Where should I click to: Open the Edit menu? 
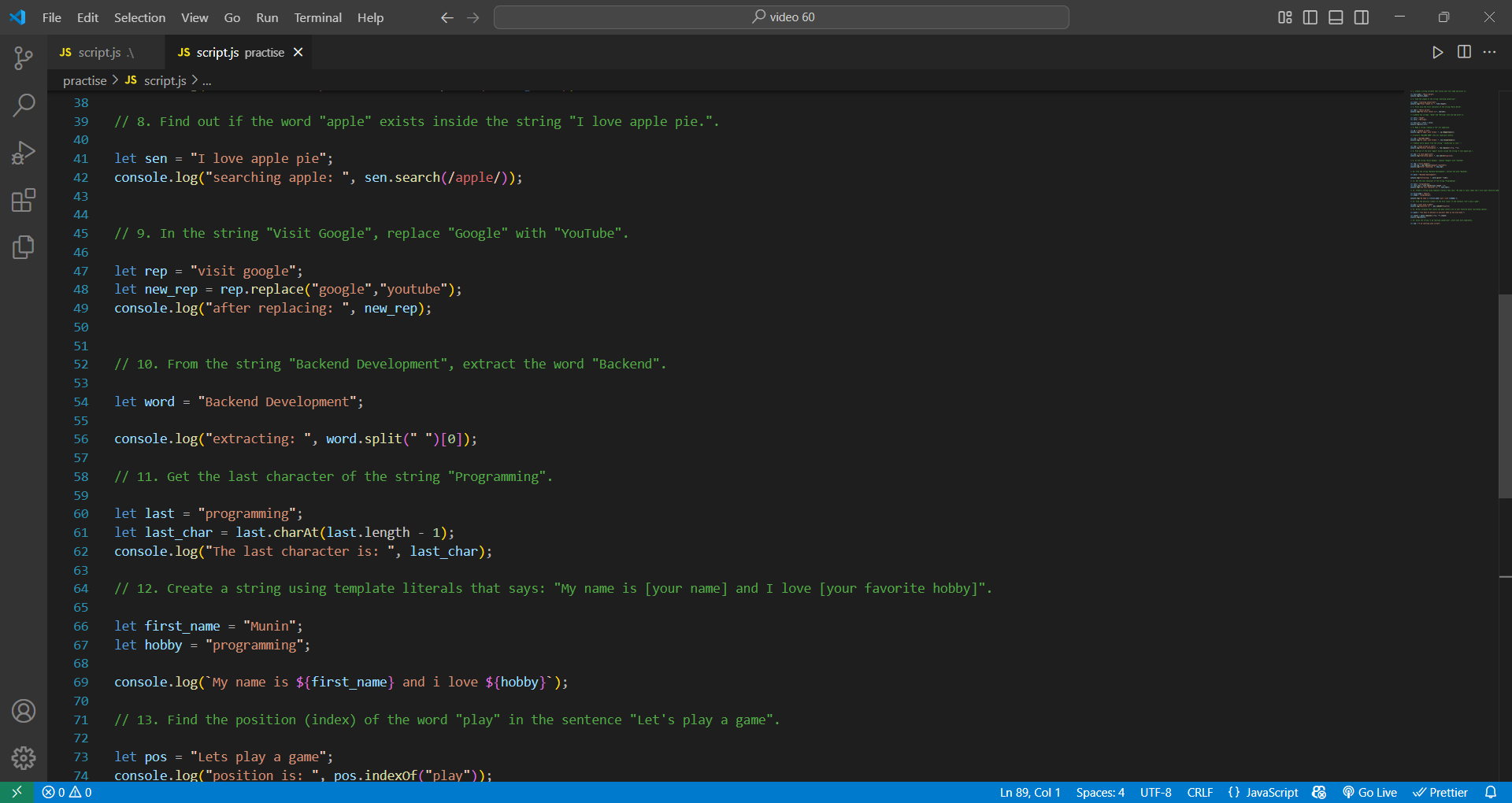click(87, 17)
